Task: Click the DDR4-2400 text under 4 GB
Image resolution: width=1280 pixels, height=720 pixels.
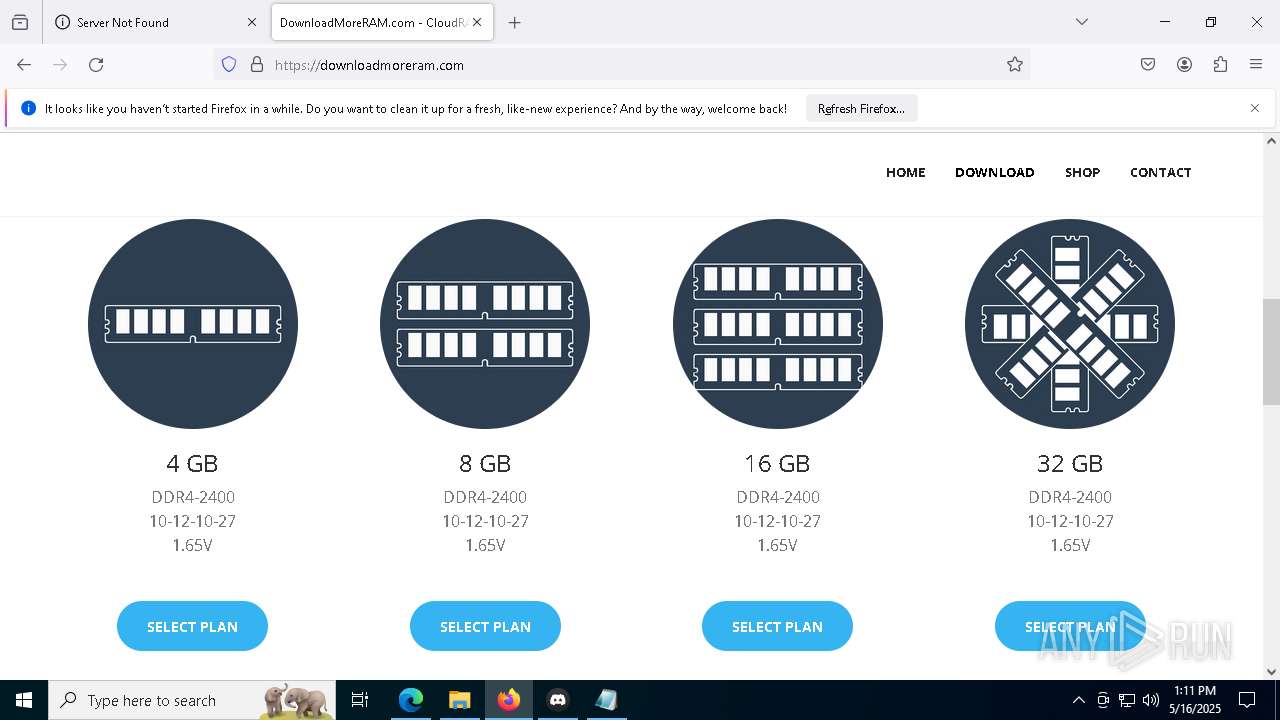Action: [x=193, y=497]
